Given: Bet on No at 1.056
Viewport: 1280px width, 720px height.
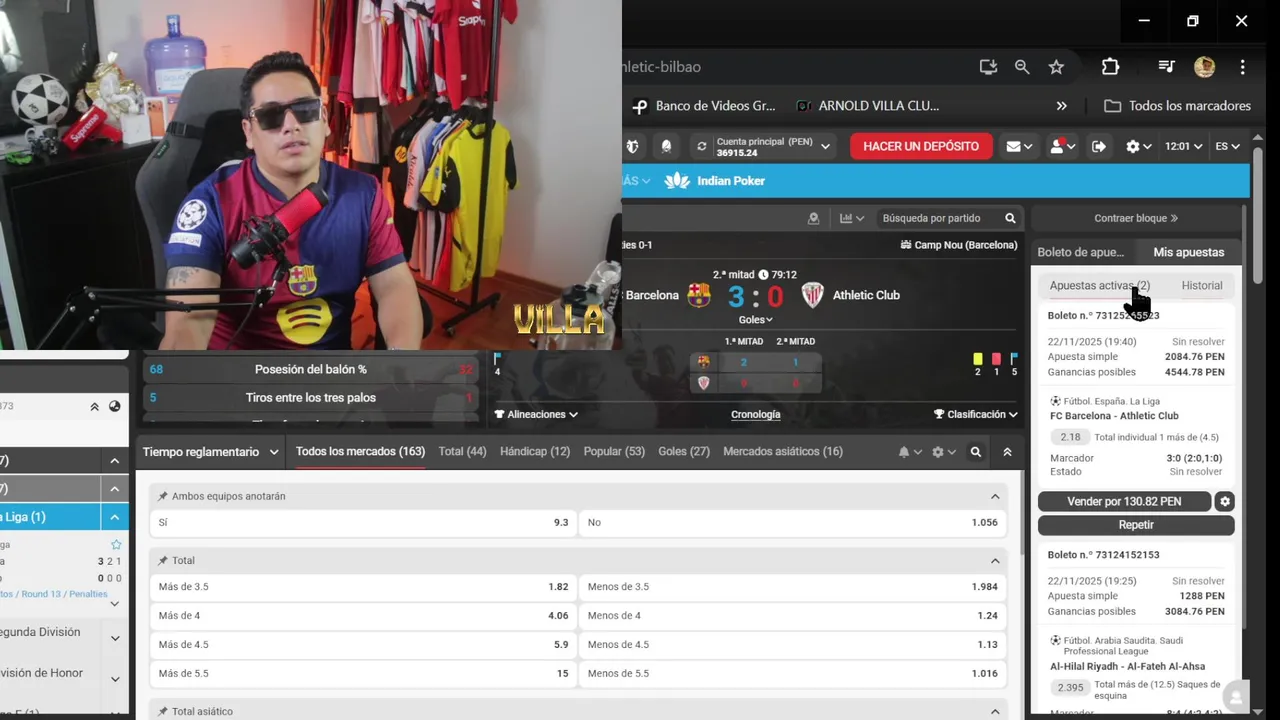Looking at the screenshot, I should (793, 523).
